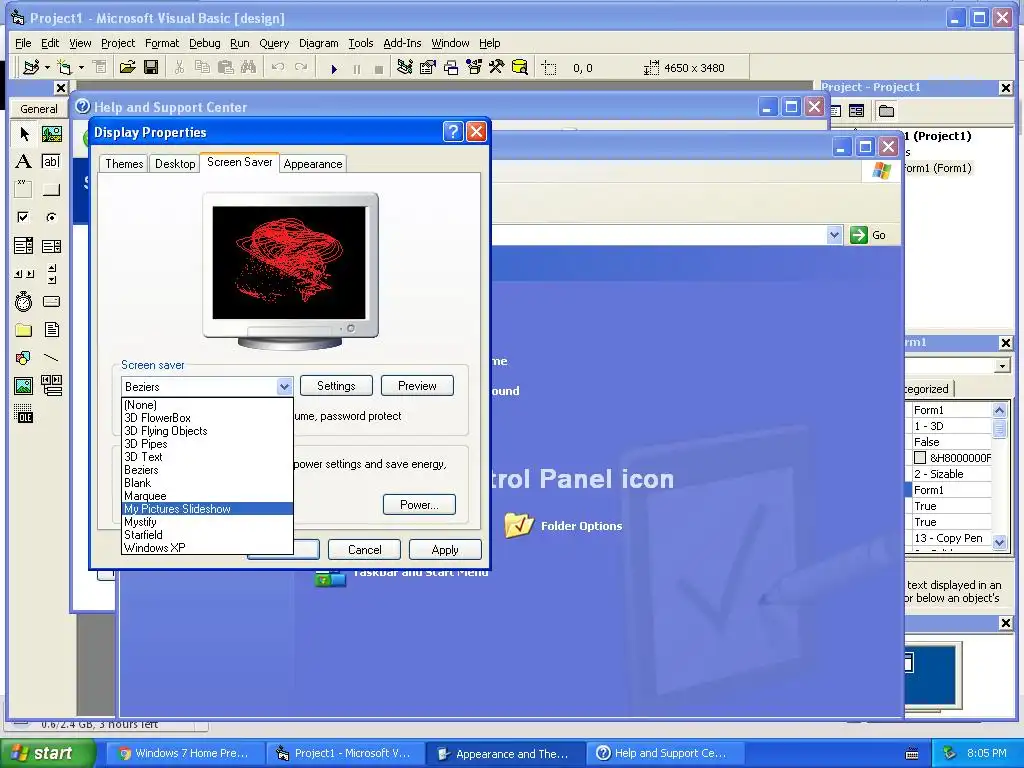Select the Frame control tool
Viewport: 1024px width, 768px height.
pyautogui.click(x=24, y=189)
